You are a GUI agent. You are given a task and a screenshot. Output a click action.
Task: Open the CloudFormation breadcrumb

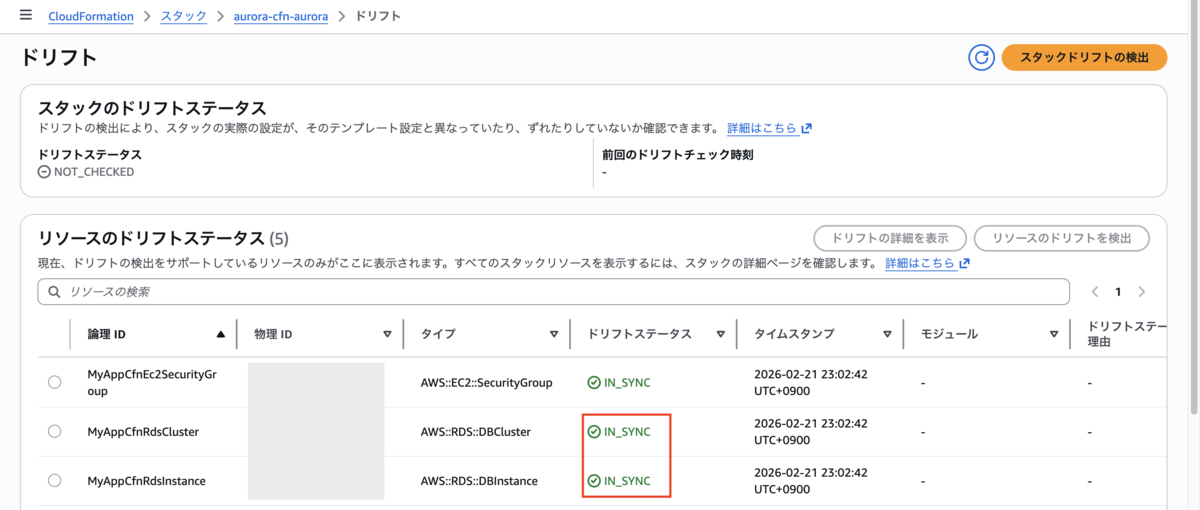(91, 17)
